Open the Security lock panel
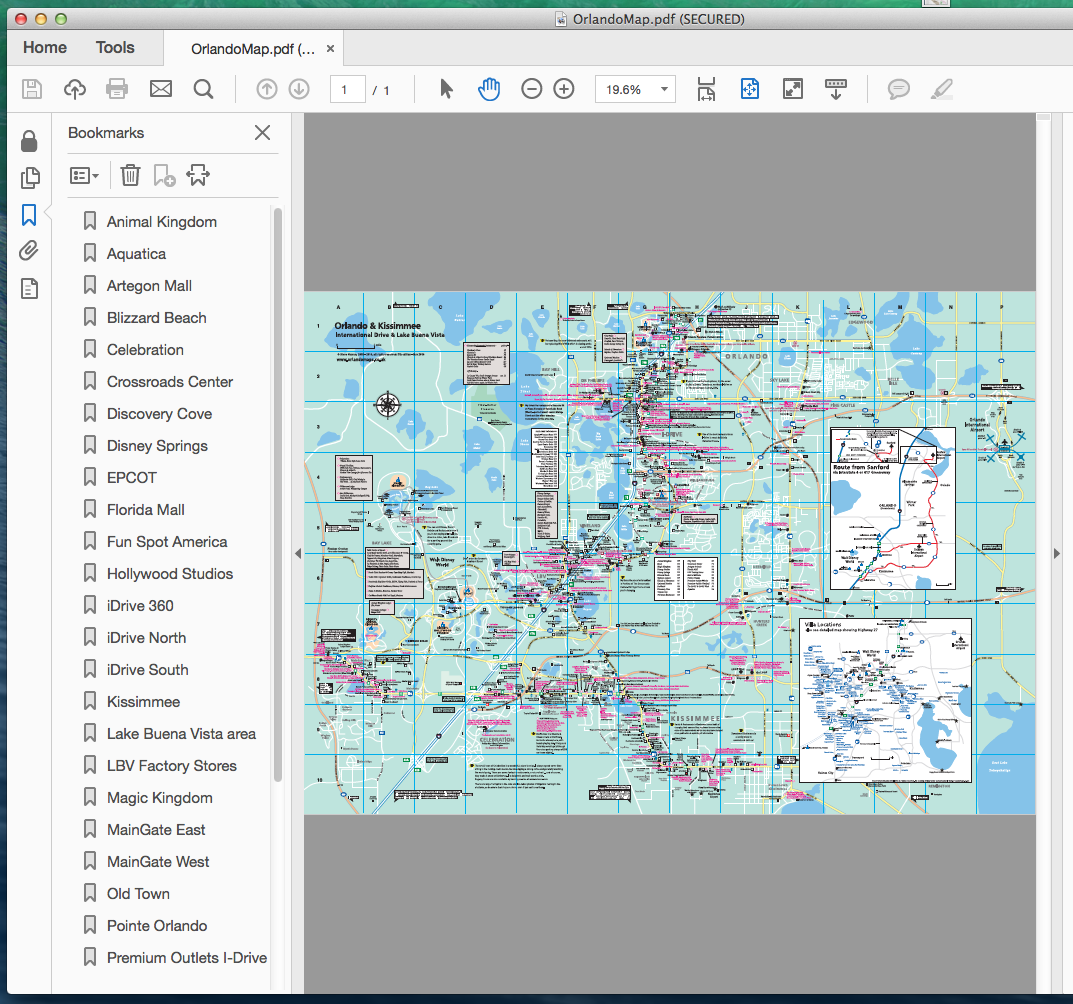This screenshot has height=1004, width=1073. [29, 141]
